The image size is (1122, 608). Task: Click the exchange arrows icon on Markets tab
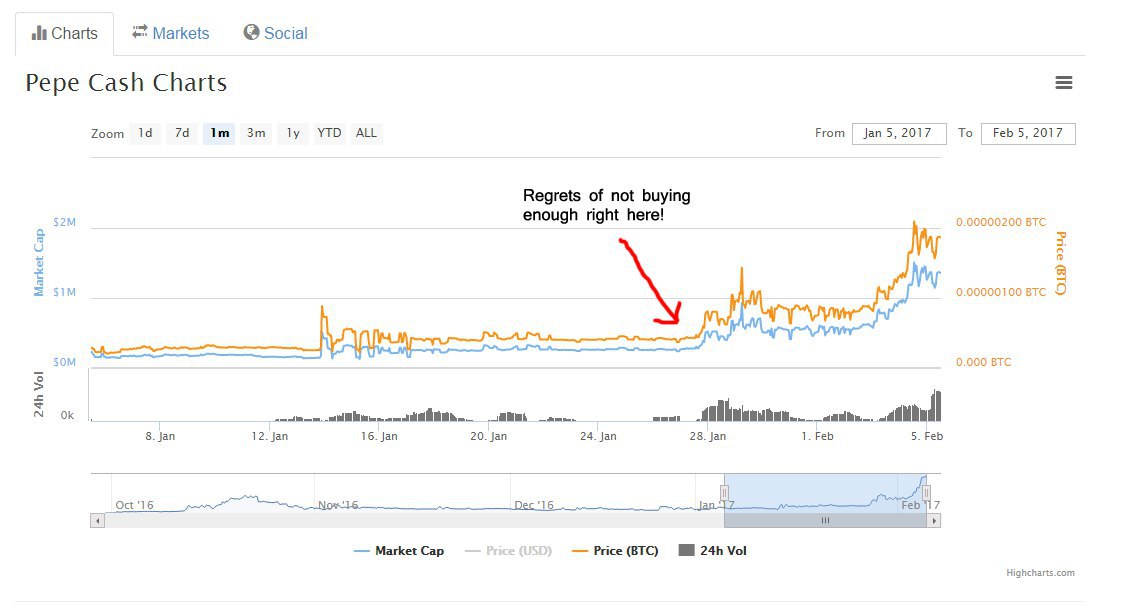(140, 31)
